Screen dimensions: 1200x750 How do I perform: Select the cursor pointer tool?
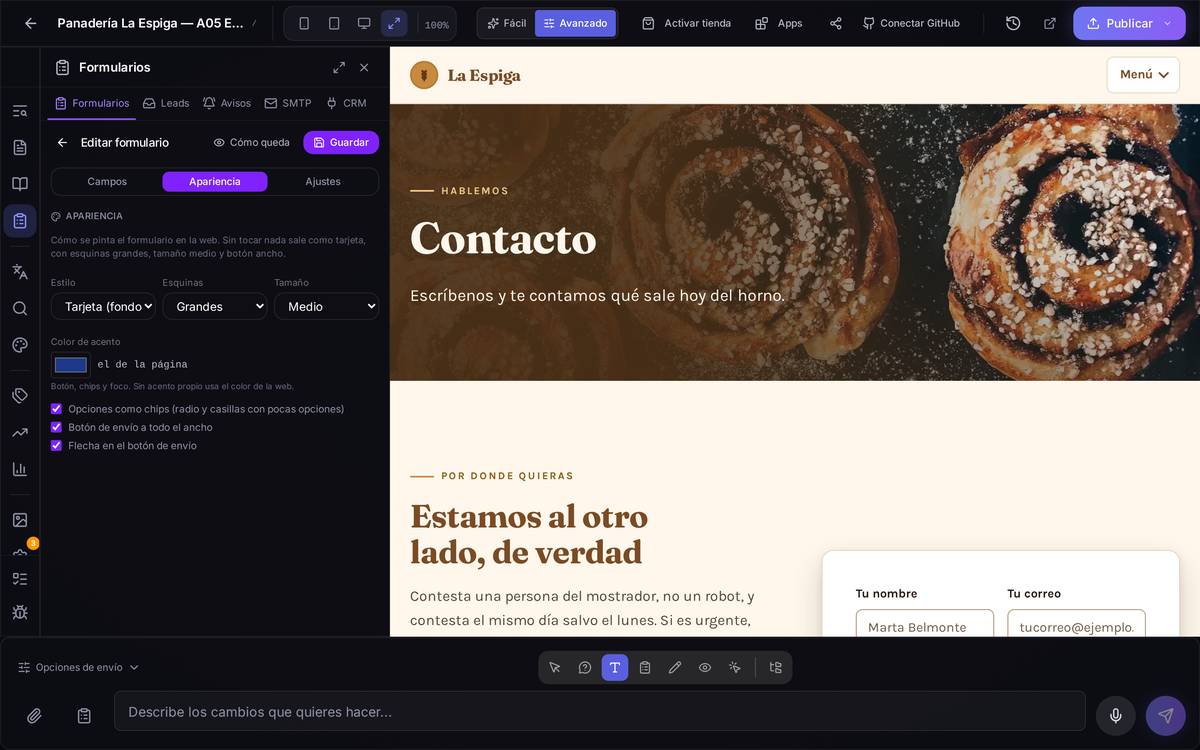(x=555, y=667)
